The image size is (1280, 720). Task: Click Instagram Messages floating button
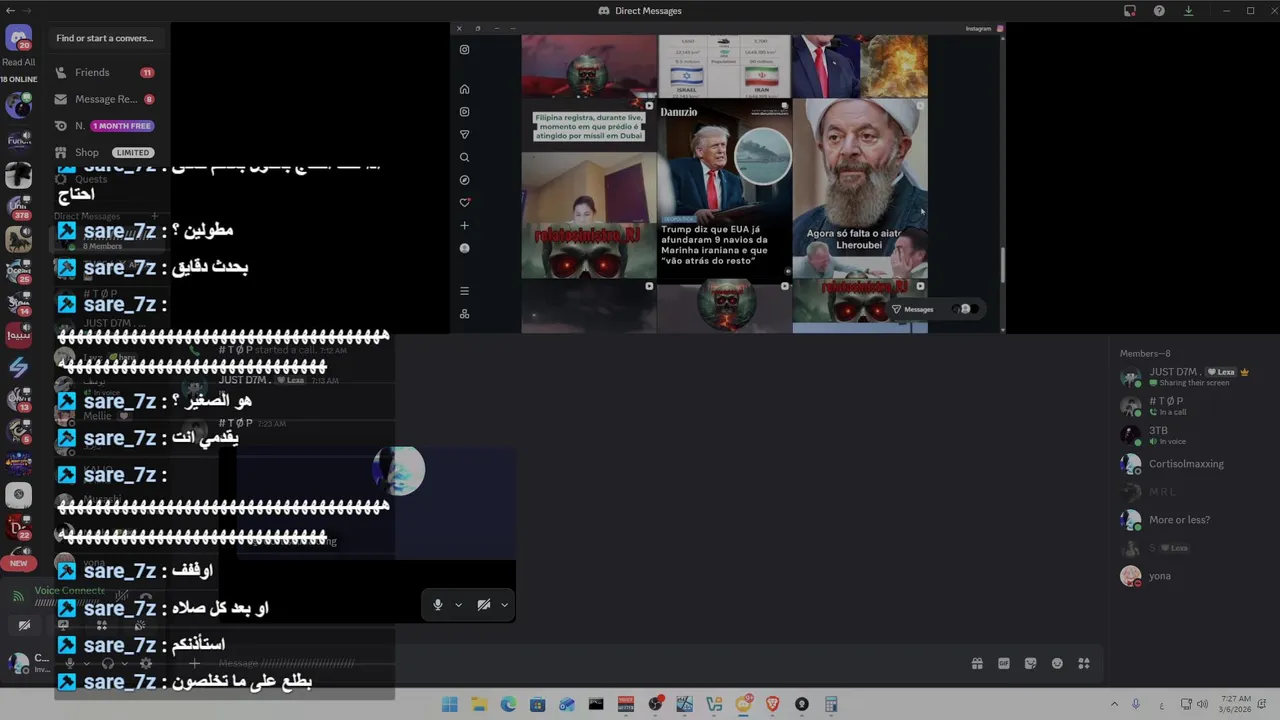935,309
